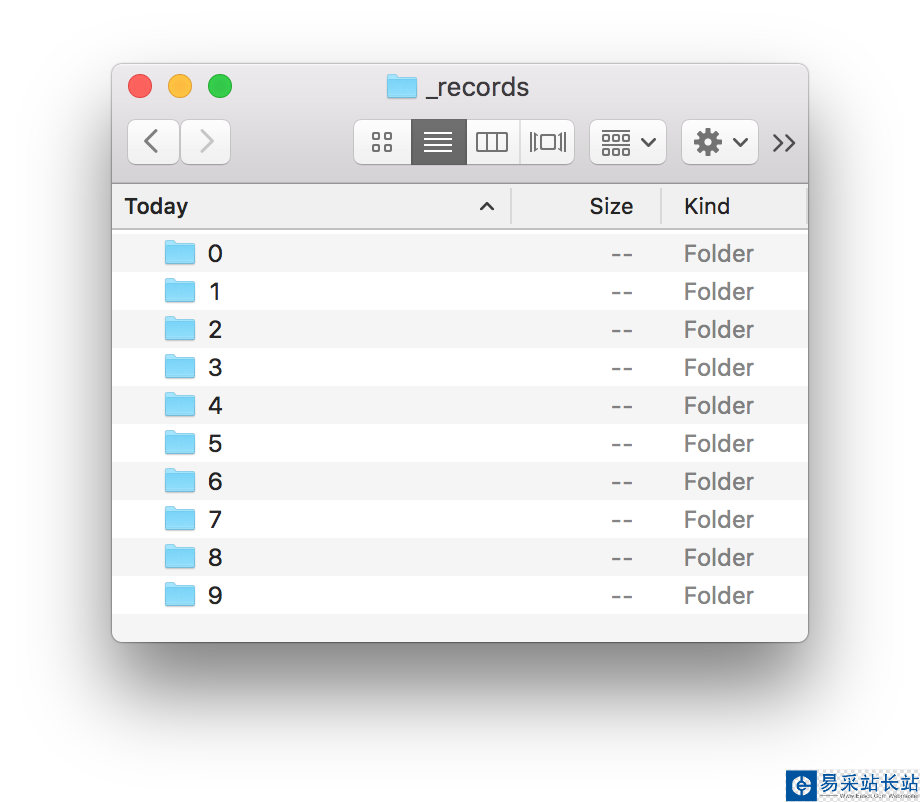Zoom the window with green button
This screenshot has height=802, width=920.
click(x=220, y=86)
